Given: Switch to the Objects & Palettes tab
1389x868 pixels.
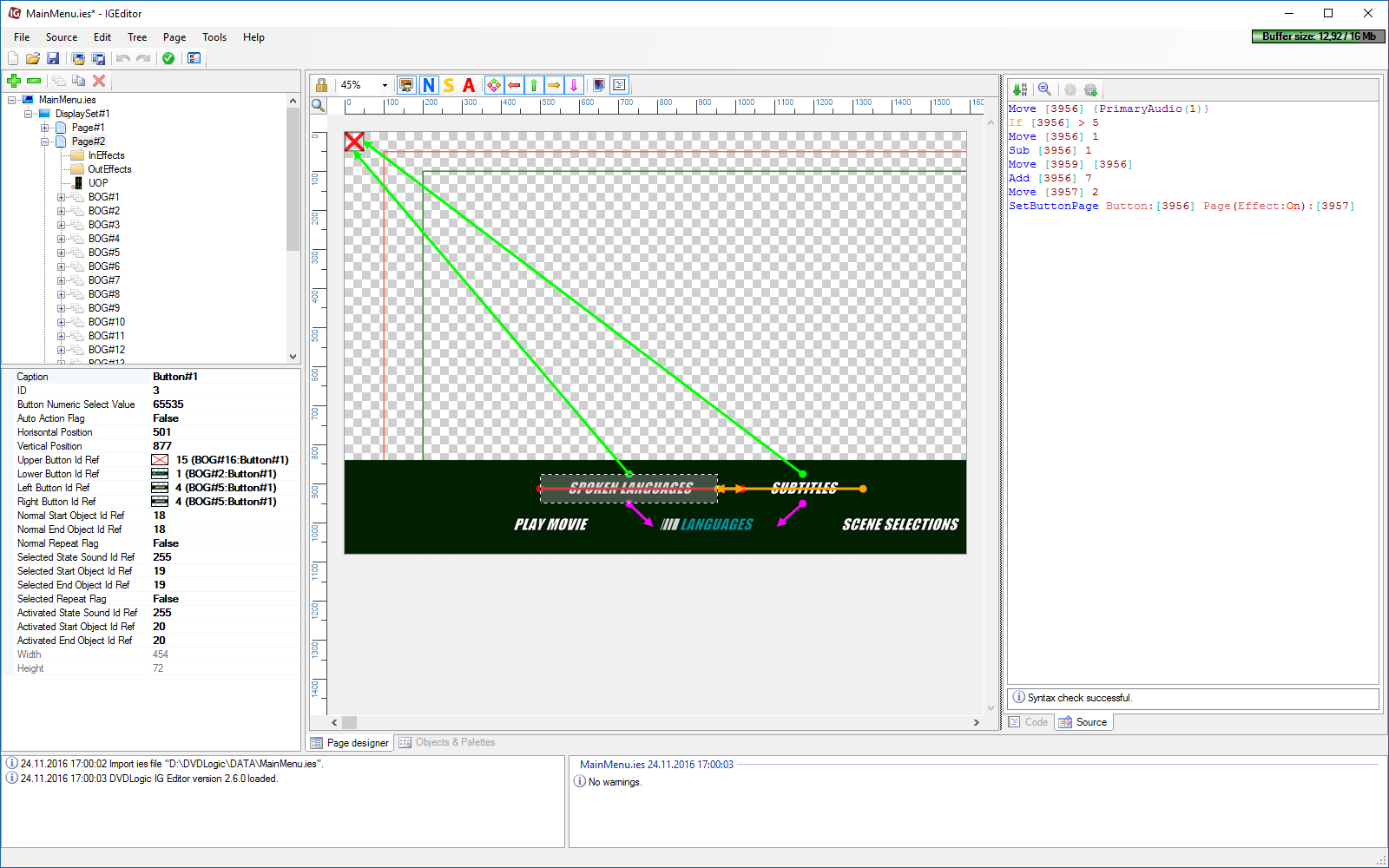Looking at the screenshot, I should click(447, 743).
